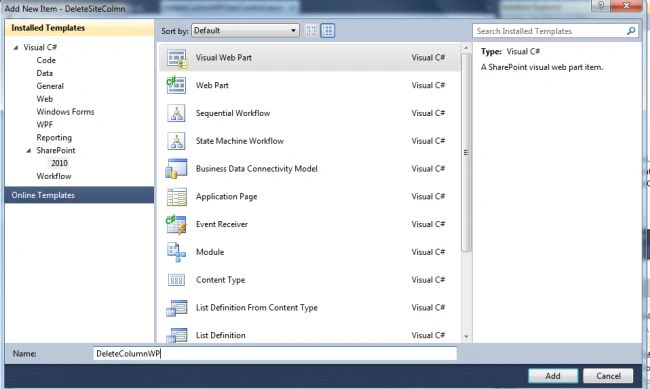Select the Reporting category
The width and height of the screenshot is (650, 389).
(x=54, y=138)
